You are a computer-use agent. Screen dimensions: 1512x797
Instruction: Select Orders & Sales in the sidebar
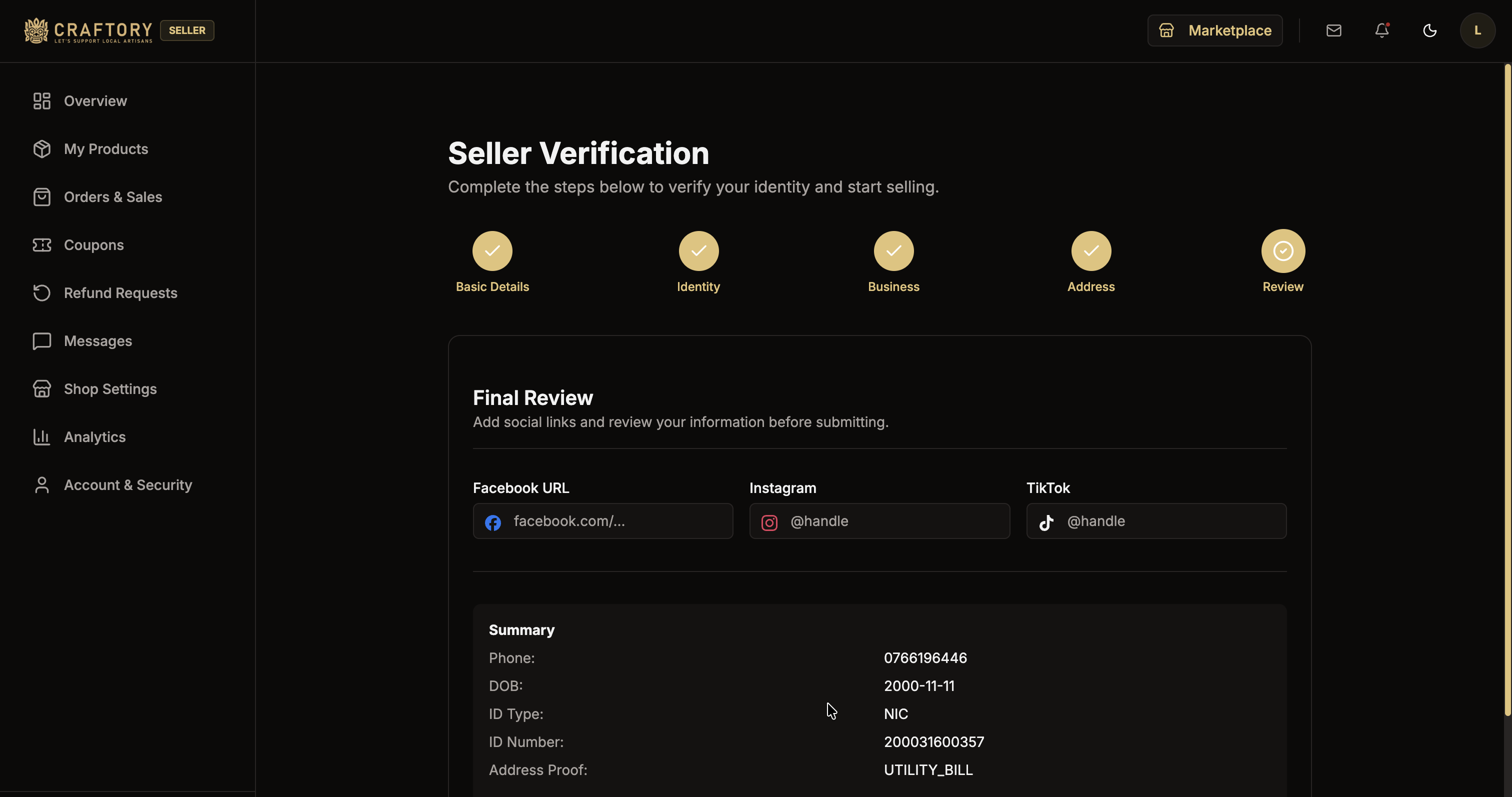click(112, 196)
